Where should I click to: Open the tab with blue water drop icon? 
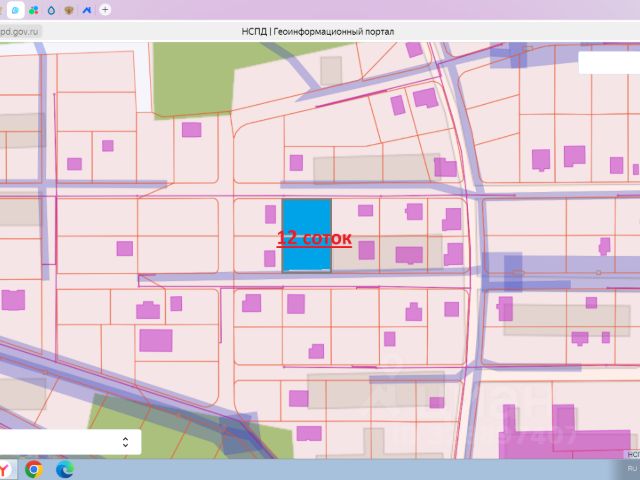[51, 10]
